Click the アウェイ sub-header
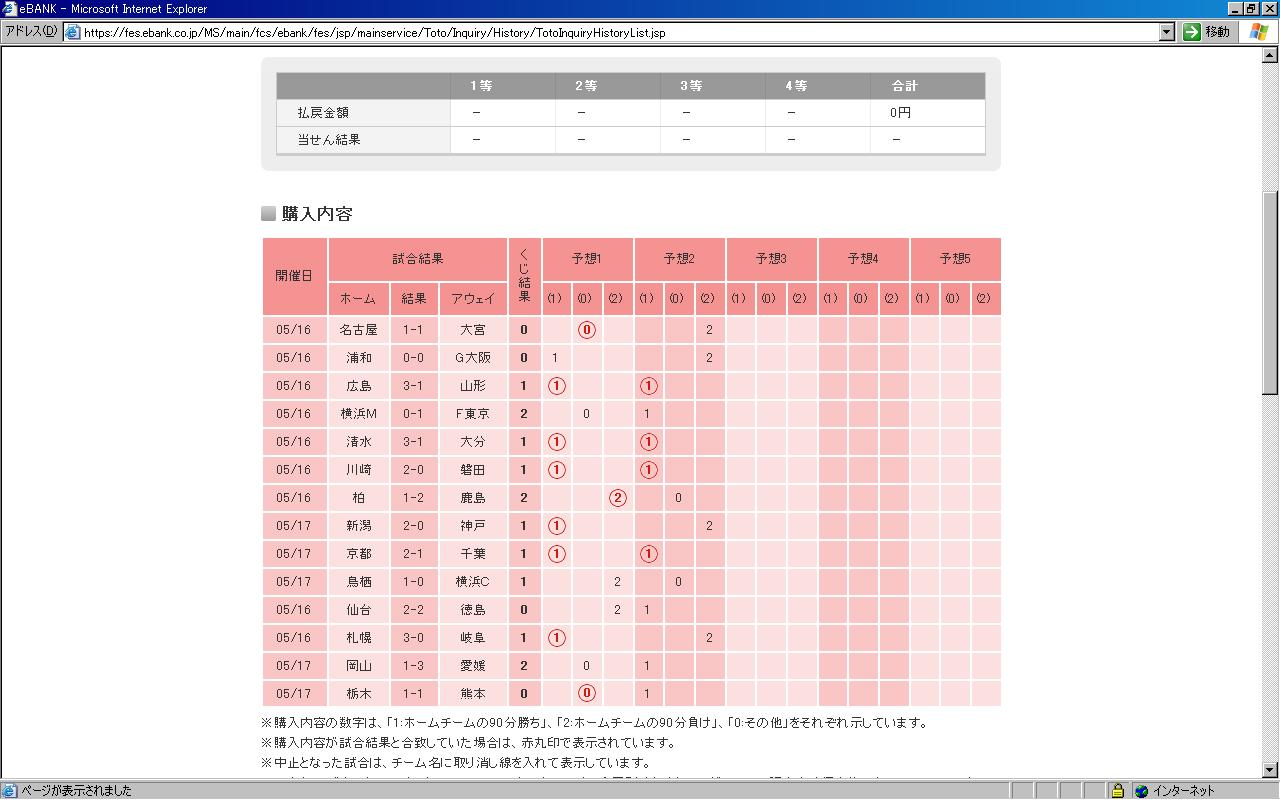Image resolution: width=1280 pixels, height=800 pixels. pos(473,298)
